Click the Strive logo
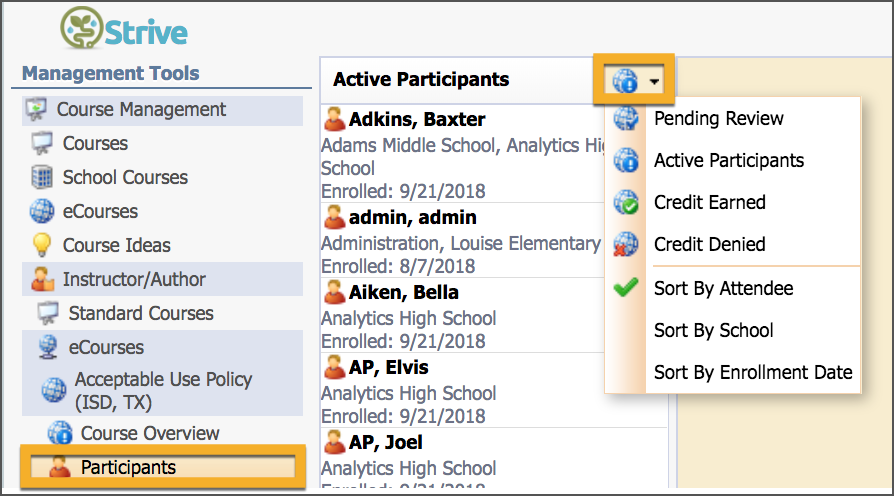Screen dimensions: 894x496 (x=124, y=29)
